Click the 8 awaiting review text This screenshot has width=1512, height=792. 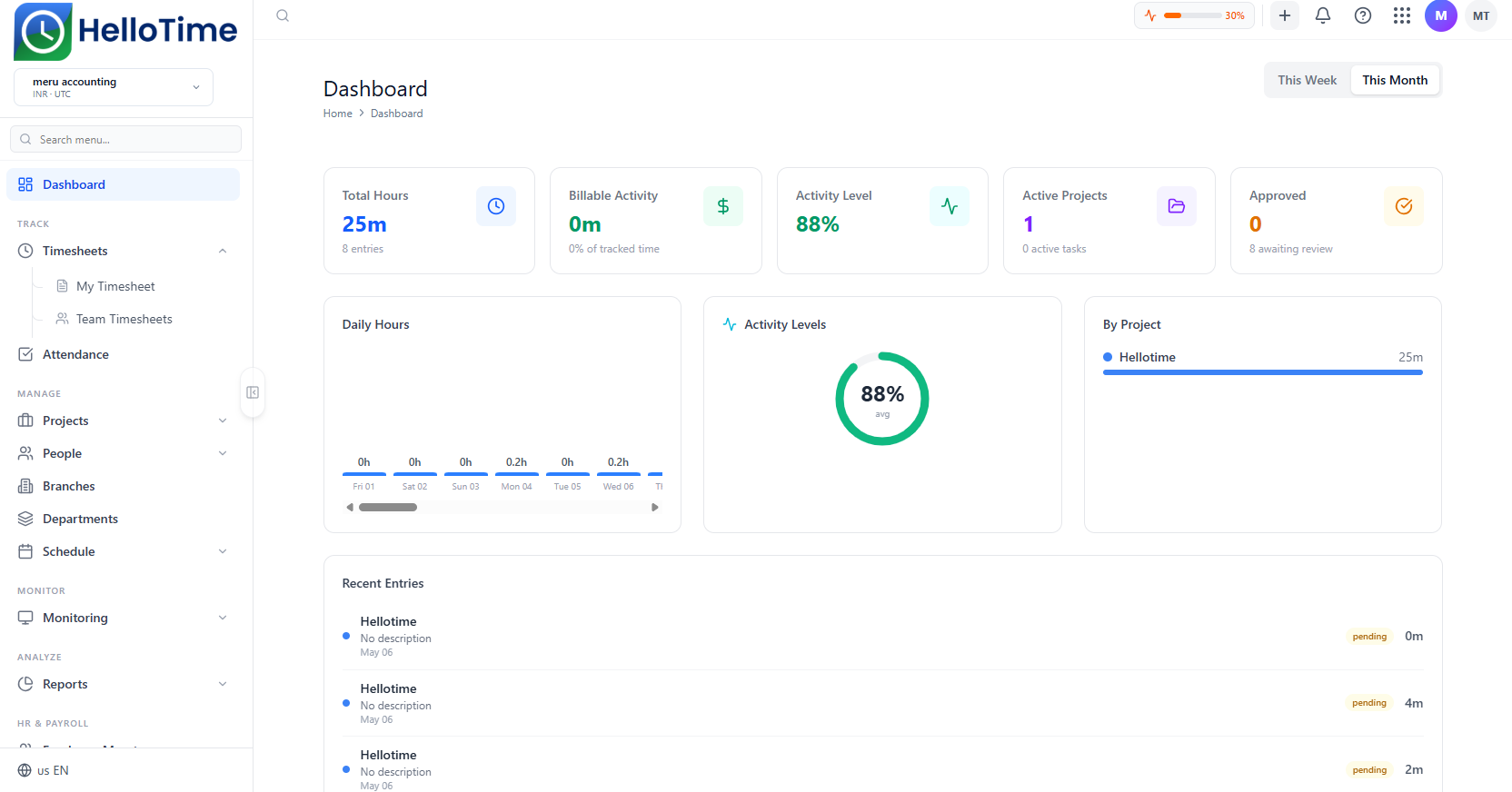pos(1290,249)
